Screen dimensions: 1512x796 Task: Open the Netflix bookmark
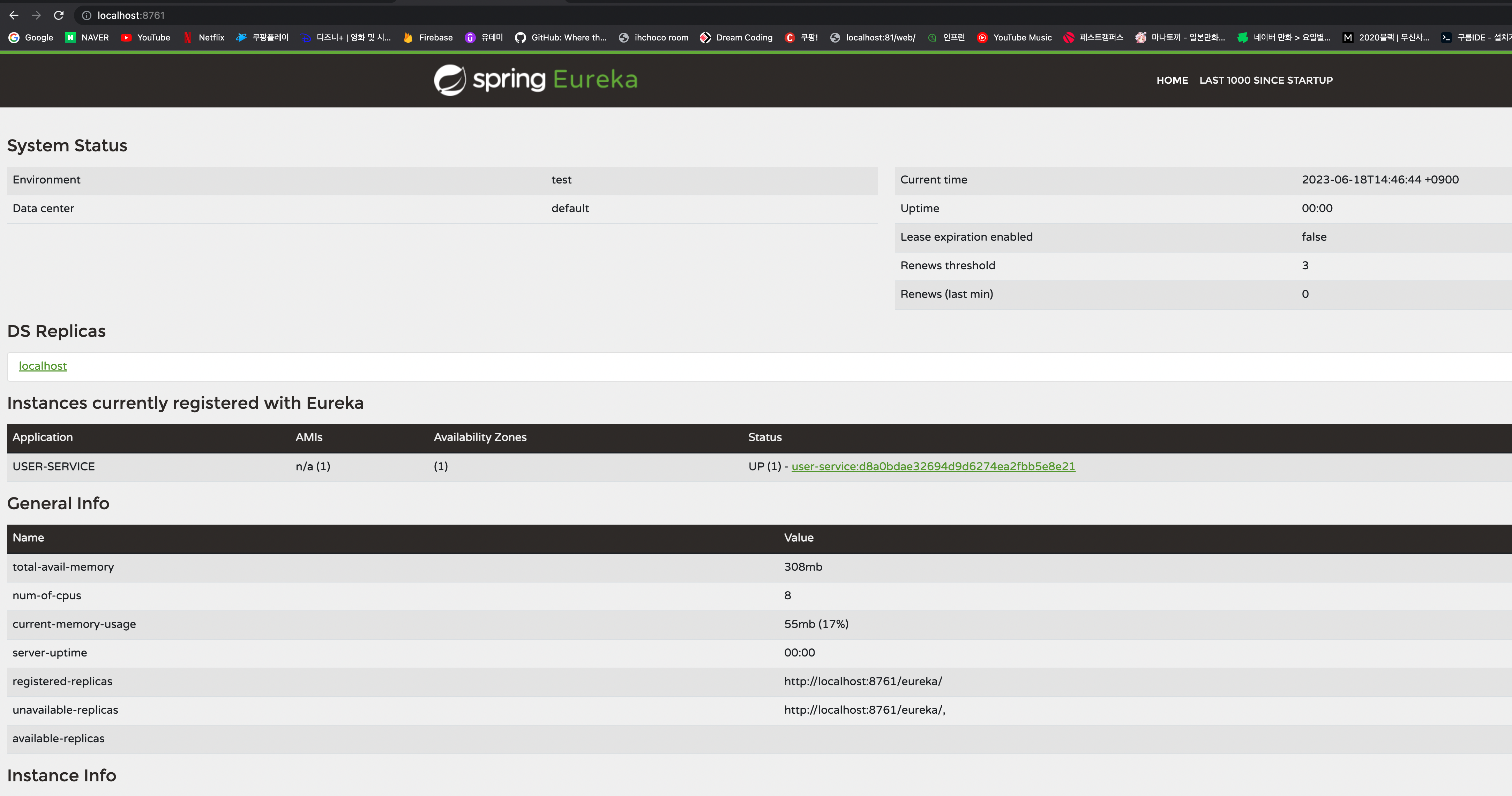click(x=204, y=38)
